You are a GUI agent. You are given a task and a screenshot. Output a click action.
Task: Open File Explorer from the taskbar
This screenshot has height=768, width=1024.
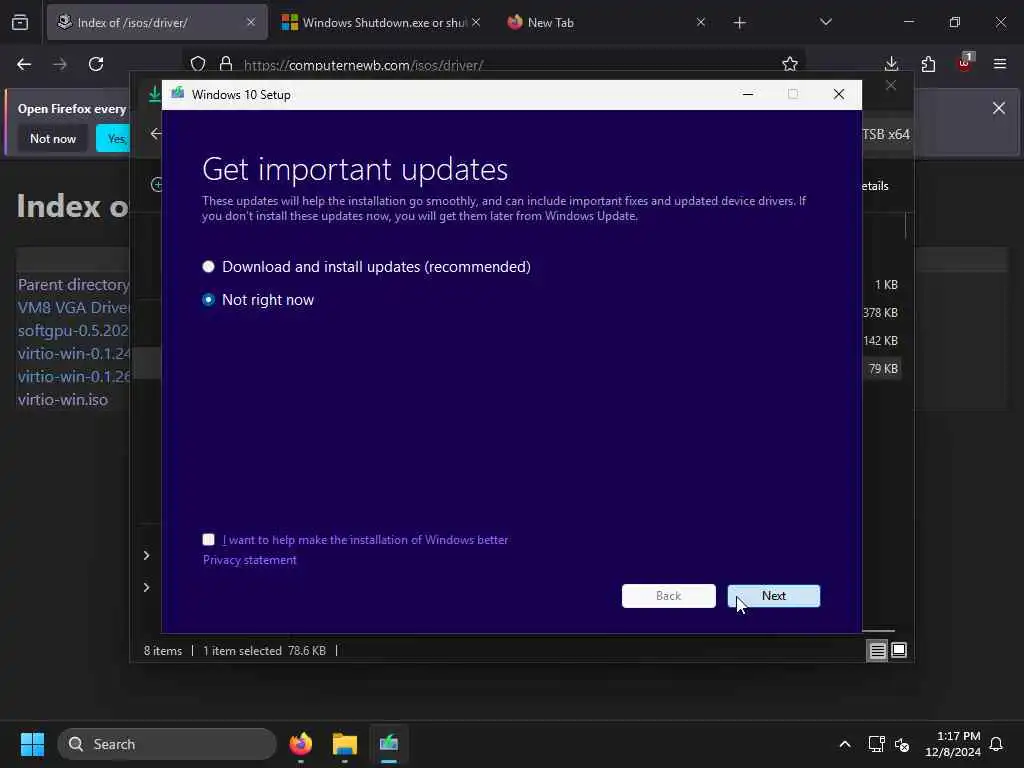click(x=345, y=744)
